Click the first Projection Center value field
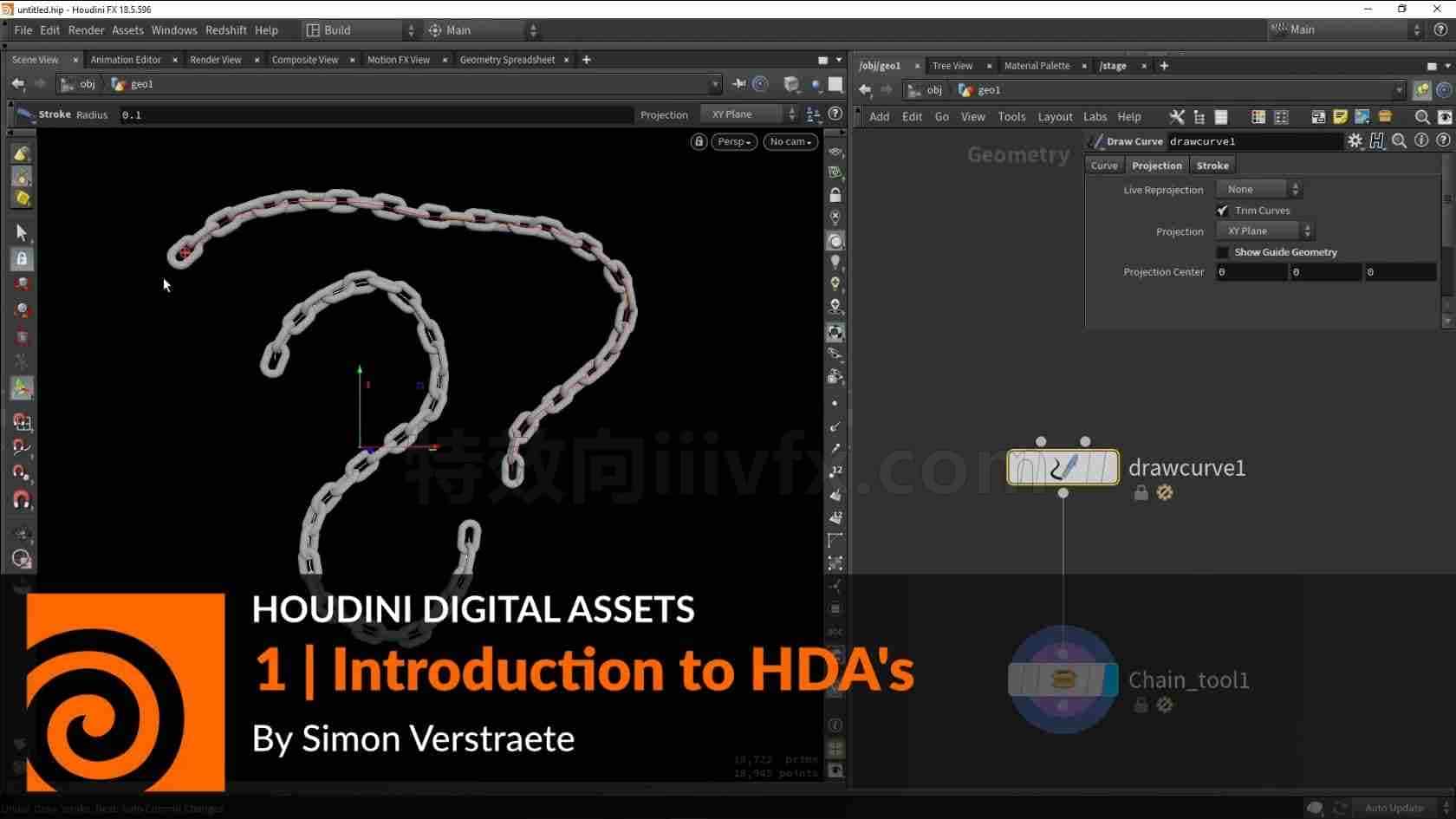The image size is (1456, 819). click(1251, 272)
